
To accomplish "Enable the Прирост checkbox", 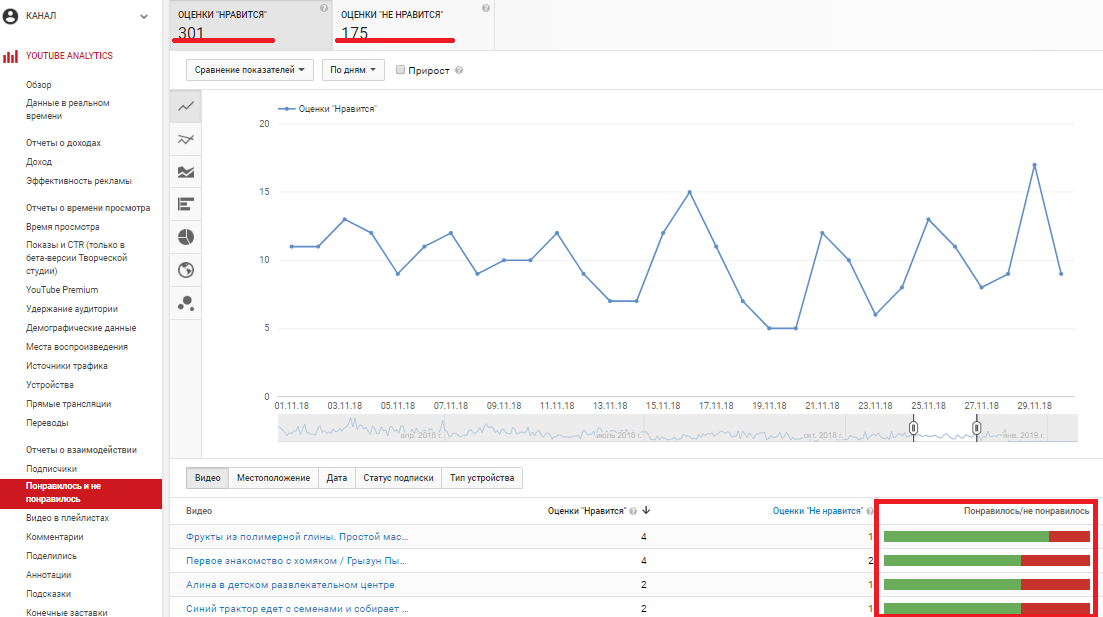I will click(x=401, y=70).
